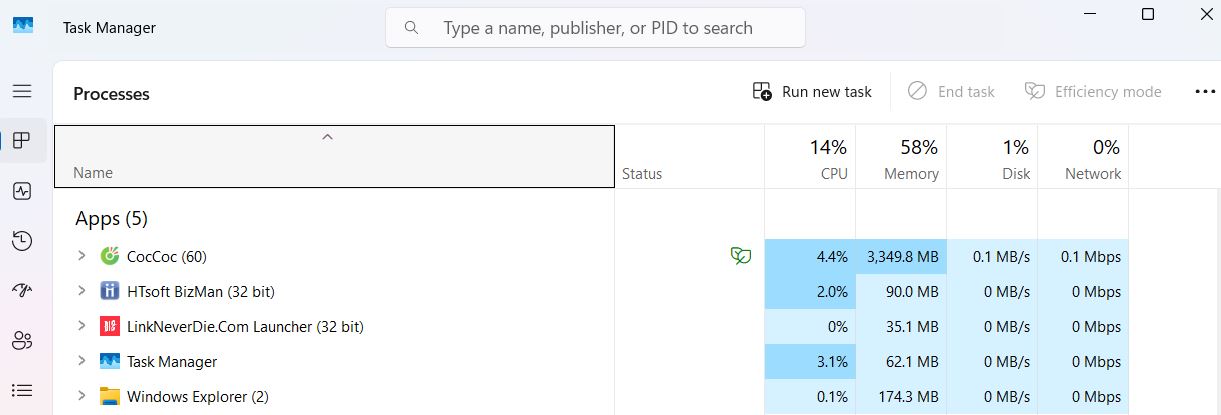Image resolution: width=1221 pixels, height=415 pixels.
Task: Click the 174.3 MB memory cell
Action: point(901,396)
